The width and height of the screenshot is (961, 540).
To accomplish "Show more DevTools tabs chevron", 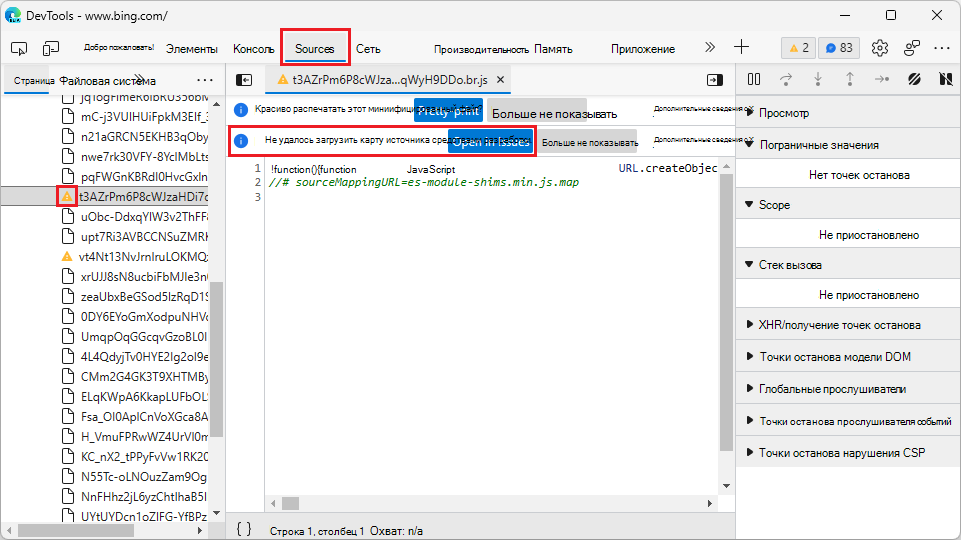I will [710, 47].
